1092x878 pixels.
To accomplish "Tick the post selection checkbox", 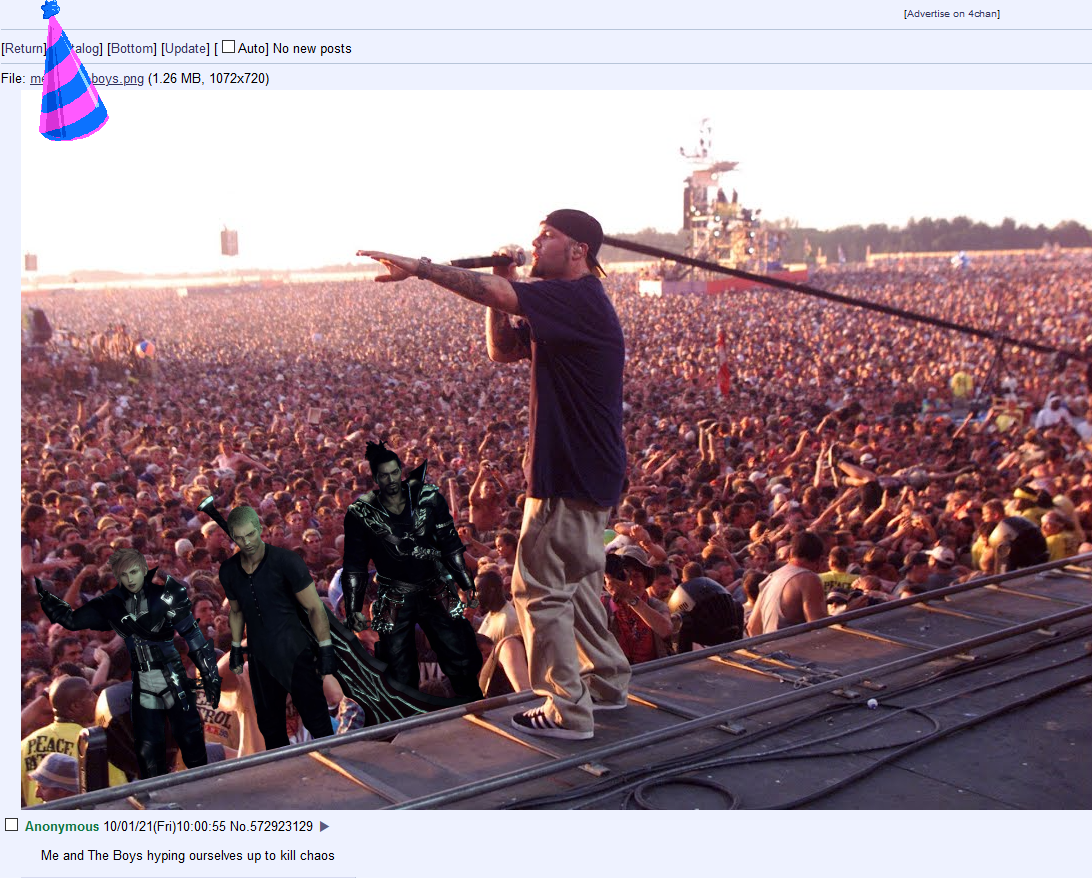I will tap(11, 825).
